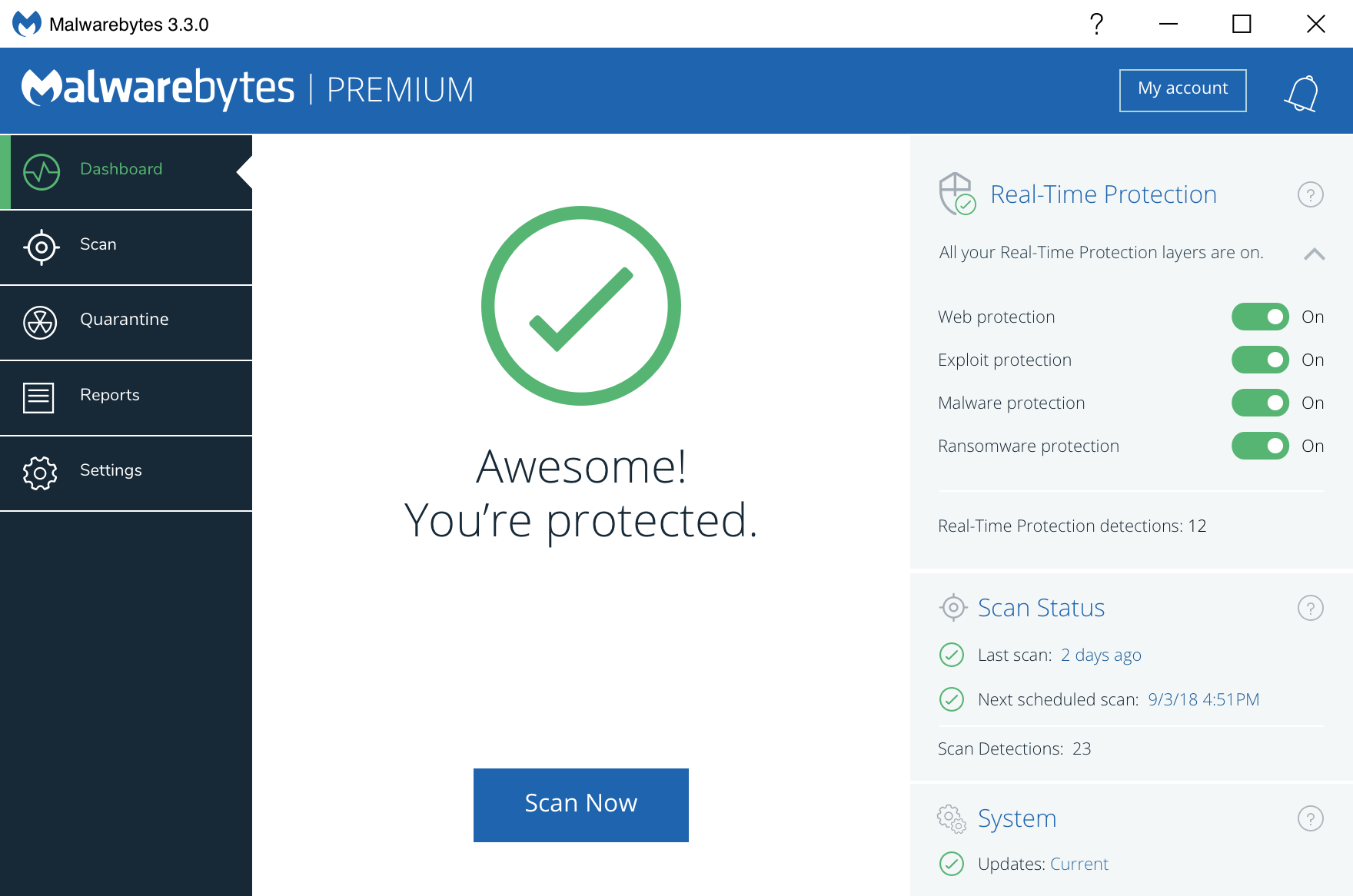Click the Reports list icon

pos(38,398)
